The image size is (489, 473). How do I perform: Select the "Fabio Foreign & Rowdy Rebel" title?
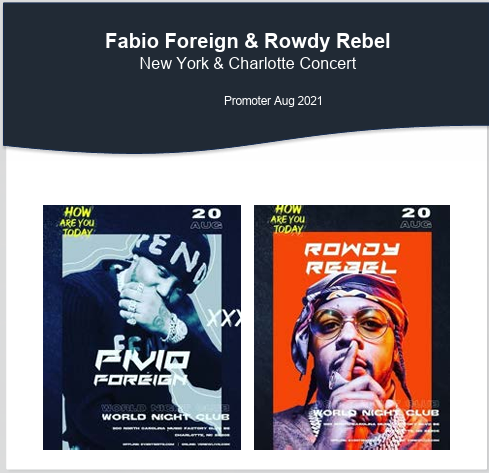click(x=247, y=41)
